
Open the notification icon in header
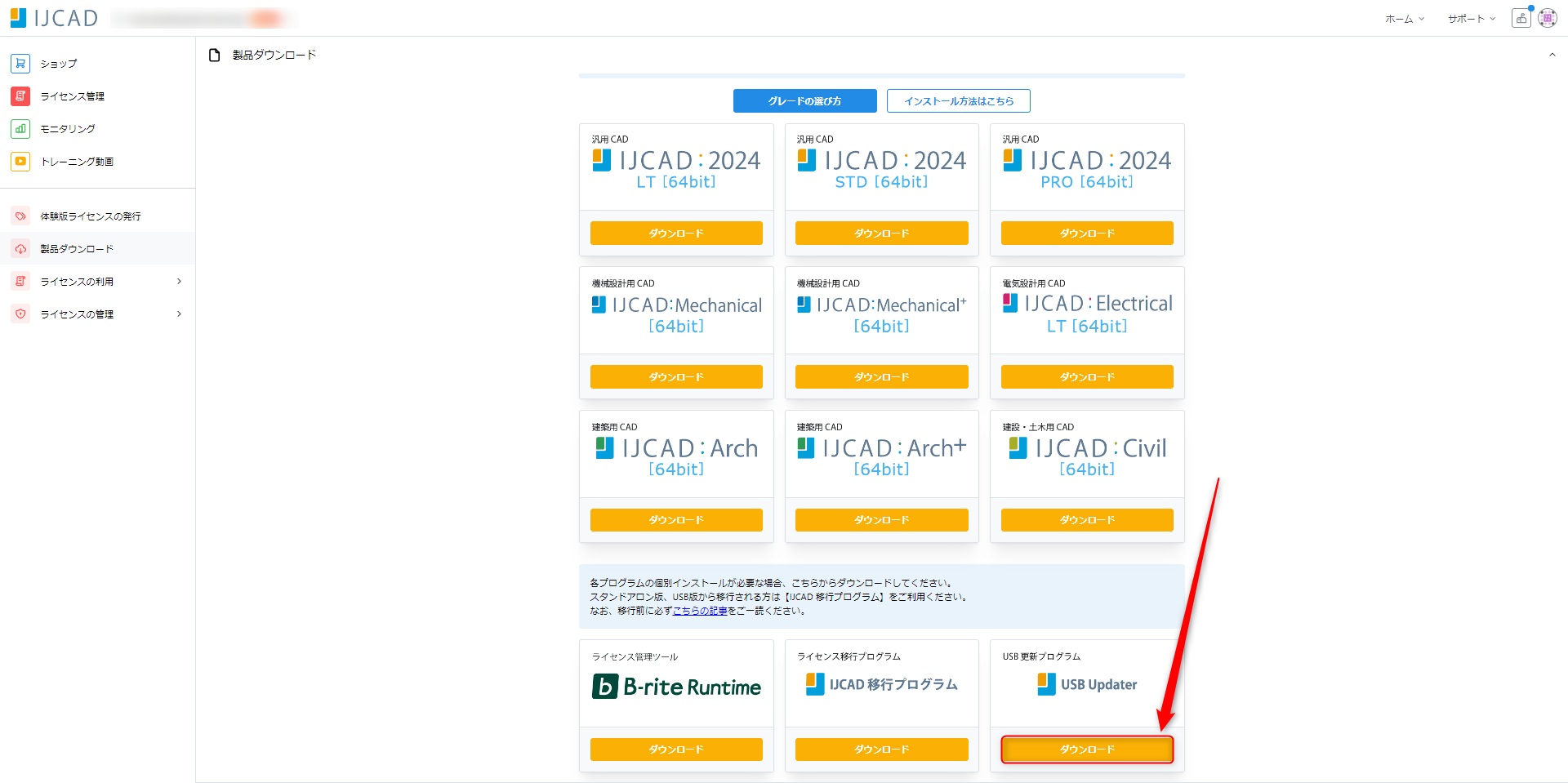tap(1521, 18)
